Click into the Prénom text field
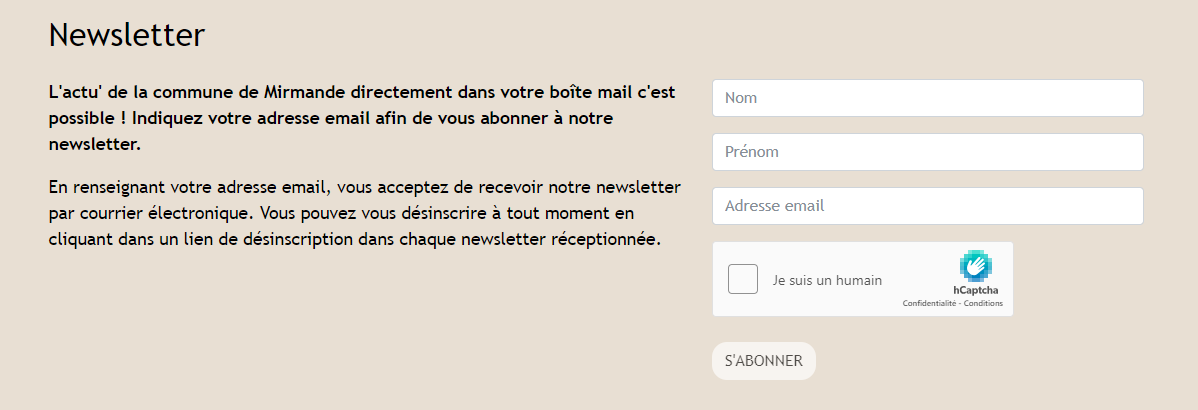Viewport: 1198px width, 410px height. (x=927, y=152)
